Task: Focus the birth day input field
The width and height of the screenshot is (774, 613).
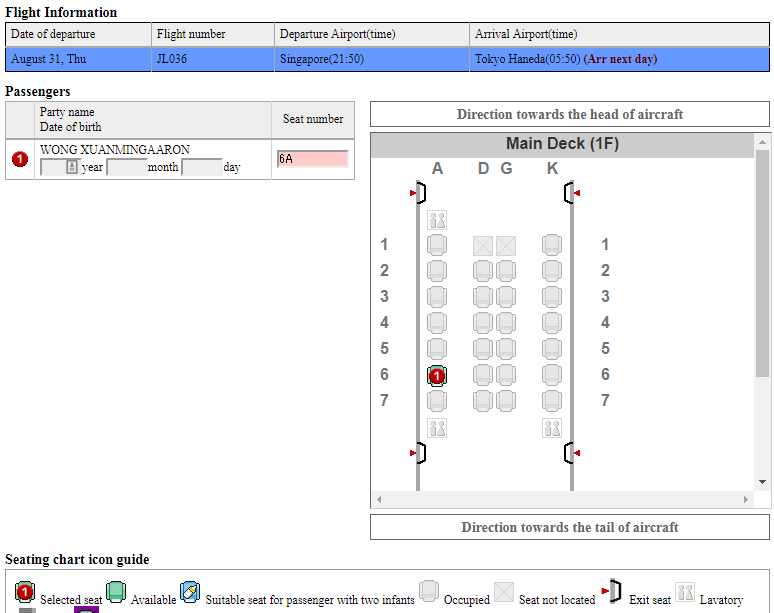Action: point(201,167)
